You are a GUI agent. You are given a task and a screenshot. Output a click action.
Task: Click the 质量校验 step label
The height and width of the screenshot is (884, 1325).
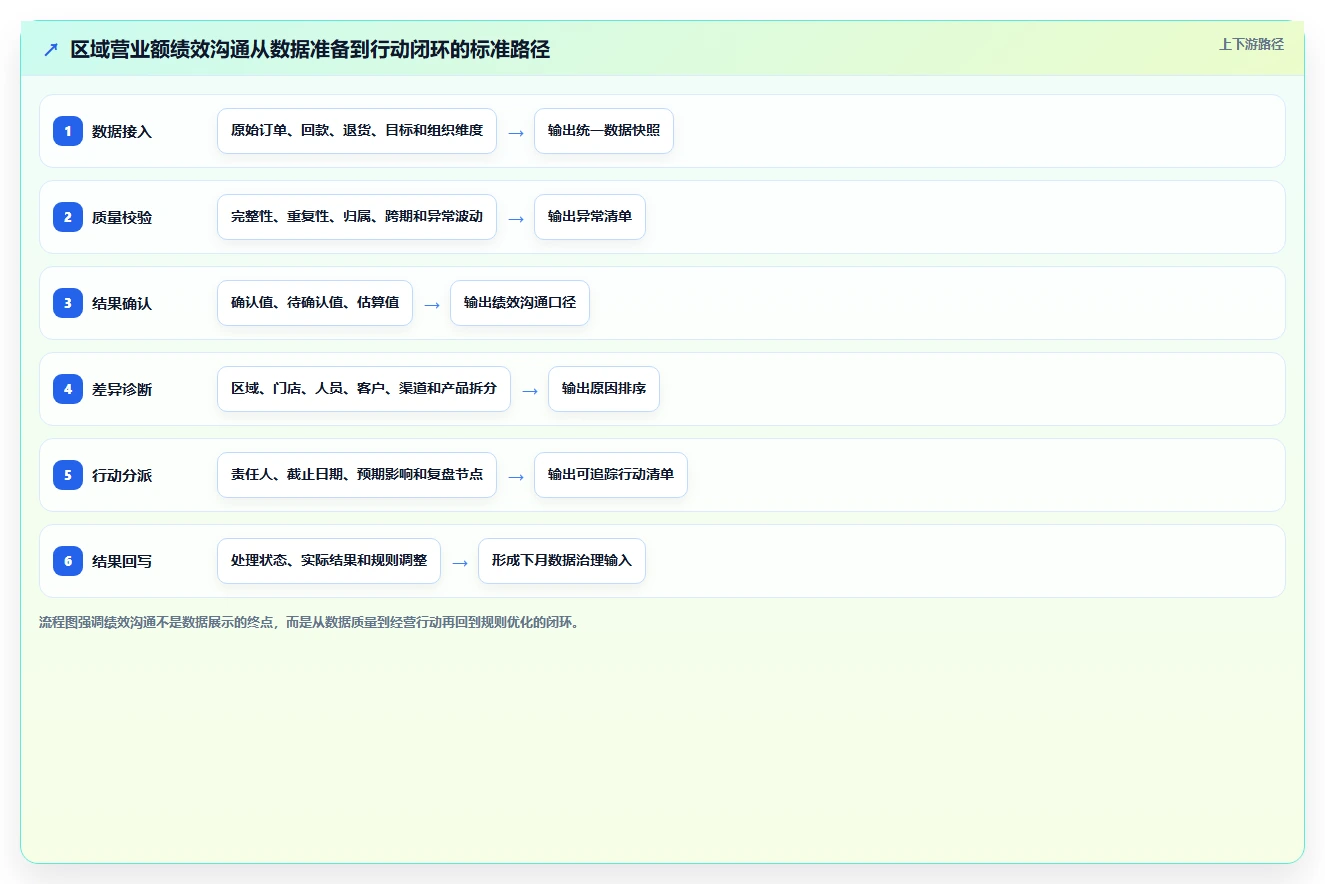122,217
